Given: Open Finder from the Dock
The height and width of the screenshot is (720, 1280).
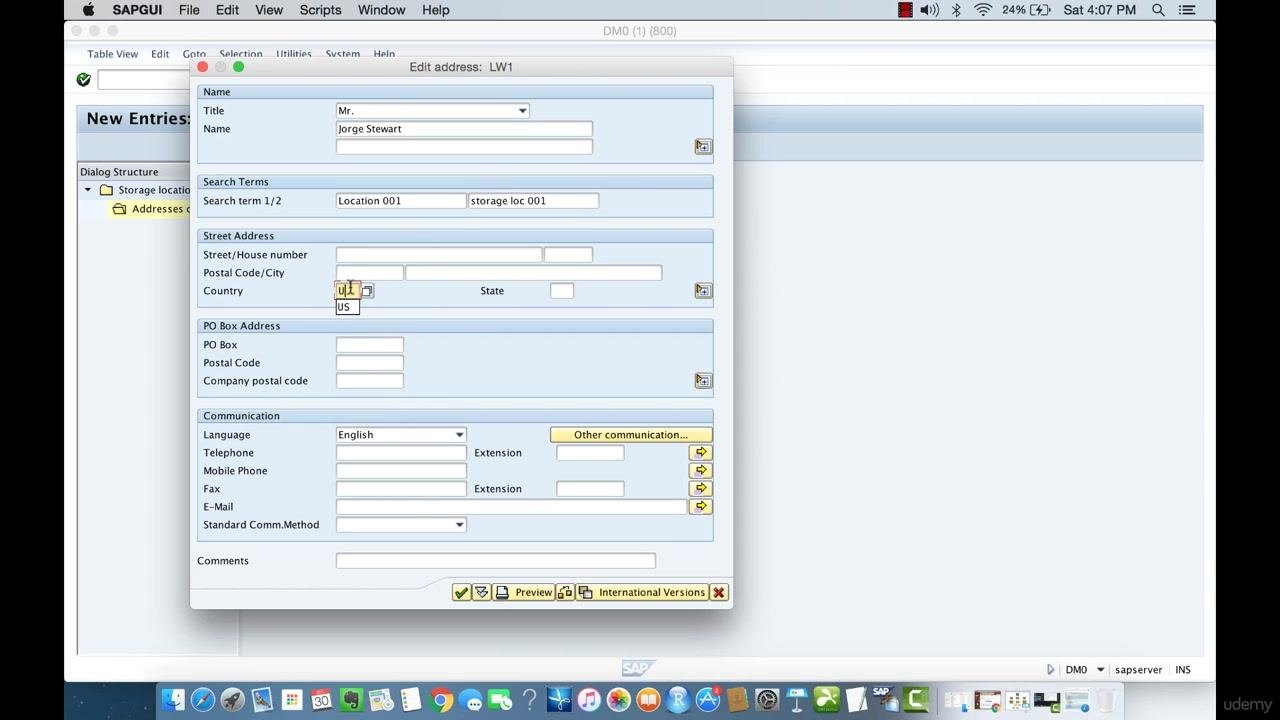Looking at the screenshot, I should (173, 700).
